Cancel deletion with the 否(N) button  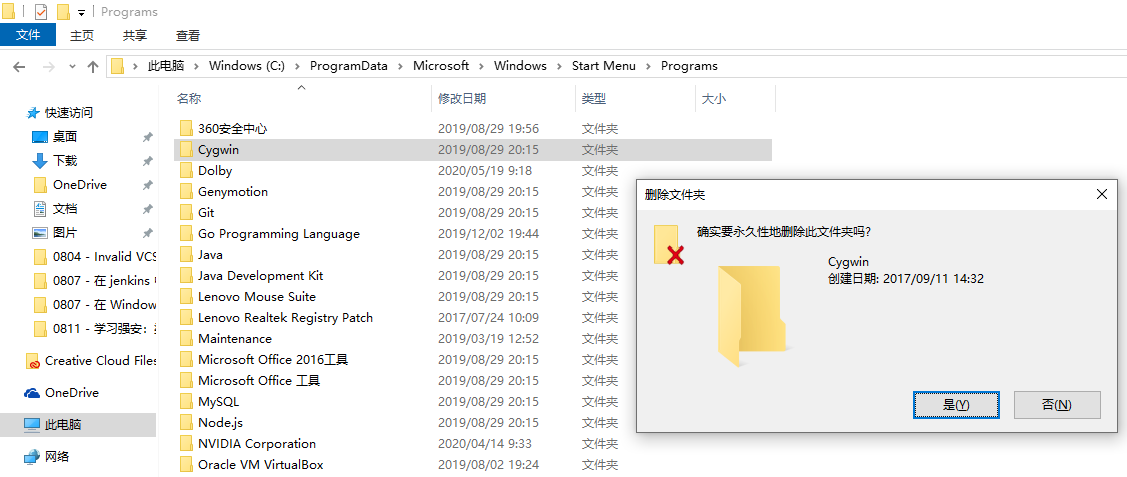click(1057, 405)
